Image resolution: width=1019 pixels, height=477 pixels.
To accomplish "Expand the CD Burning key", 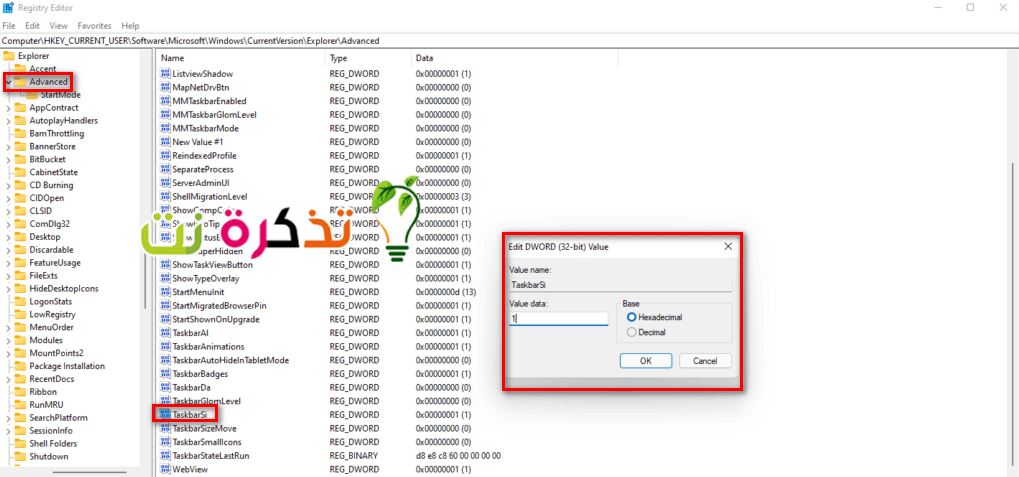I will point(8,185).
